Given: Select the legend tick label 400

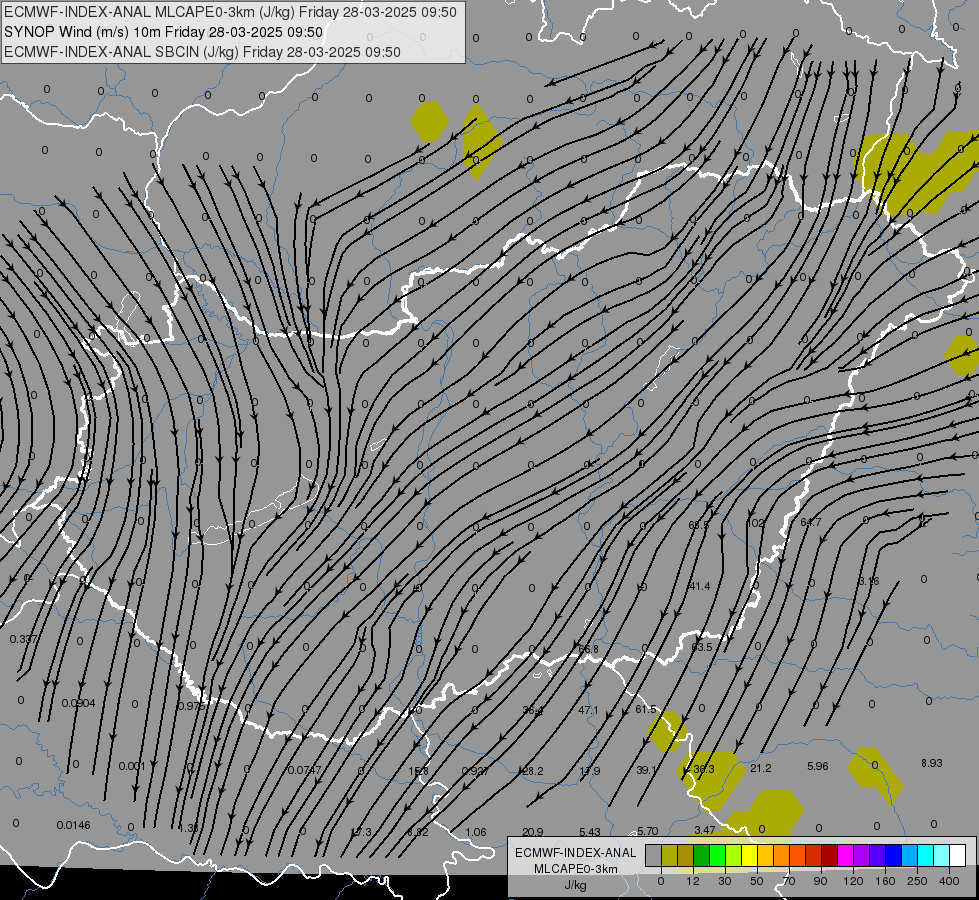Looking at the screenshot, I should point(949,881).
